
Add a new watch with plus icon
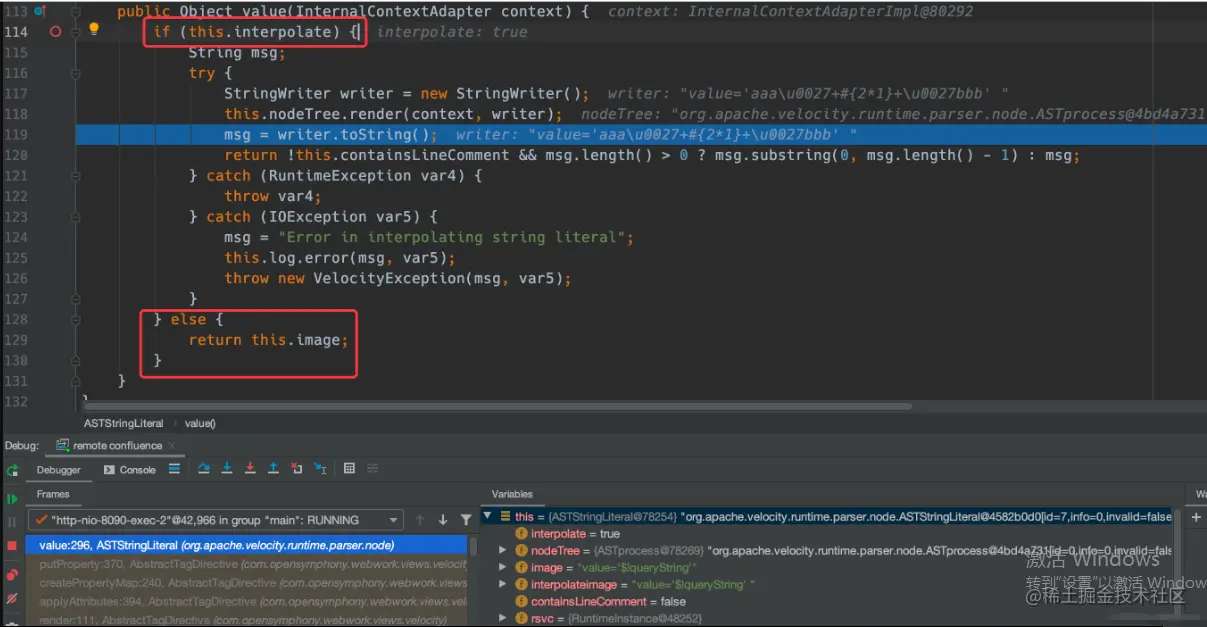1196,518
